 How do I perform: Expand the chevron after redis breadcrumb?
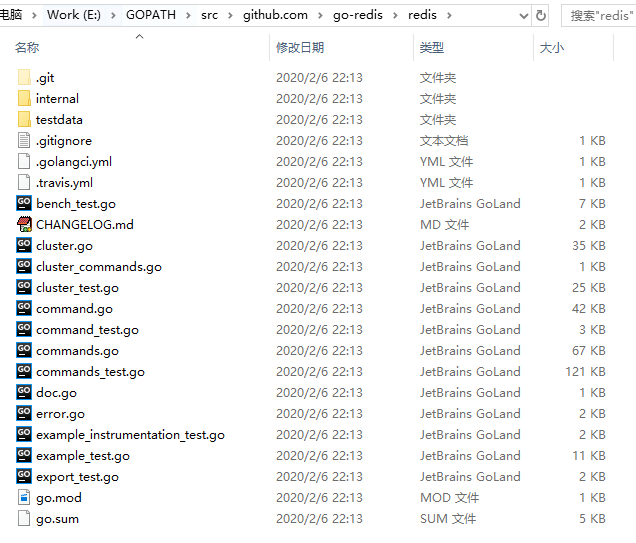[x=449, y=16]
